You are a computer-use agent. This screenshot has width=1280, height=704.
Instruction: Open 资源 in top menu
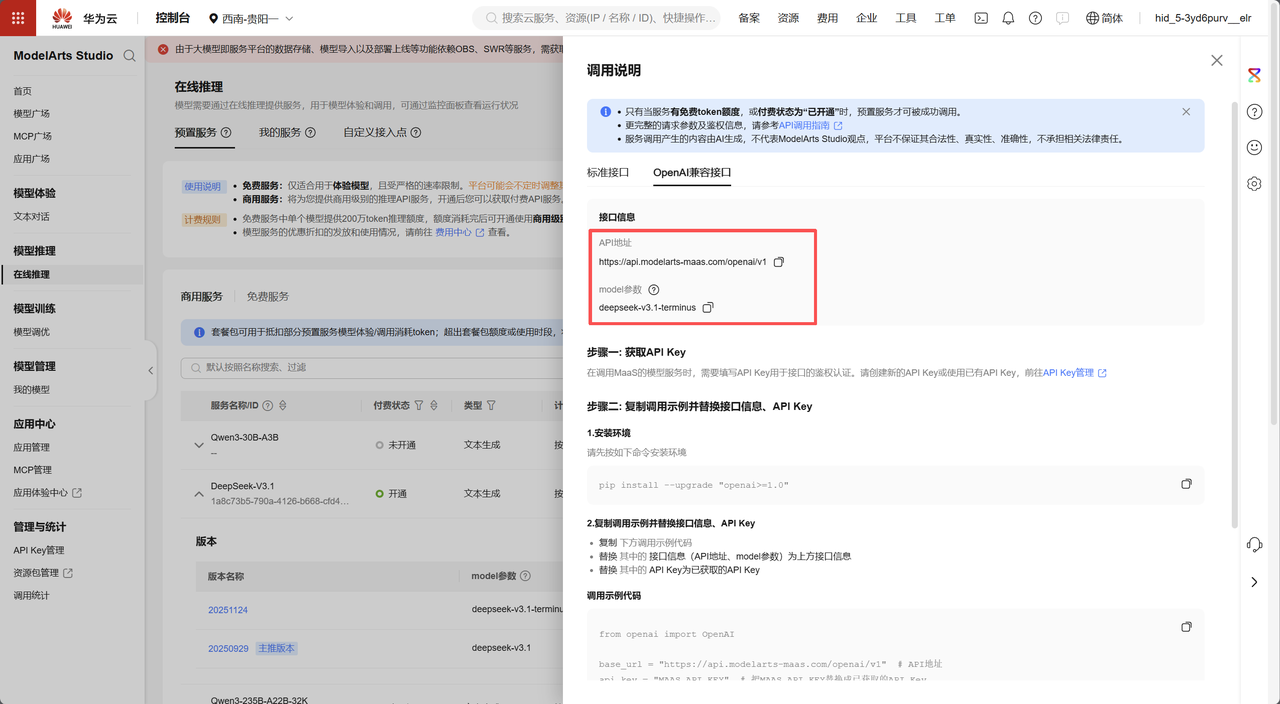[x=788, y=18]
